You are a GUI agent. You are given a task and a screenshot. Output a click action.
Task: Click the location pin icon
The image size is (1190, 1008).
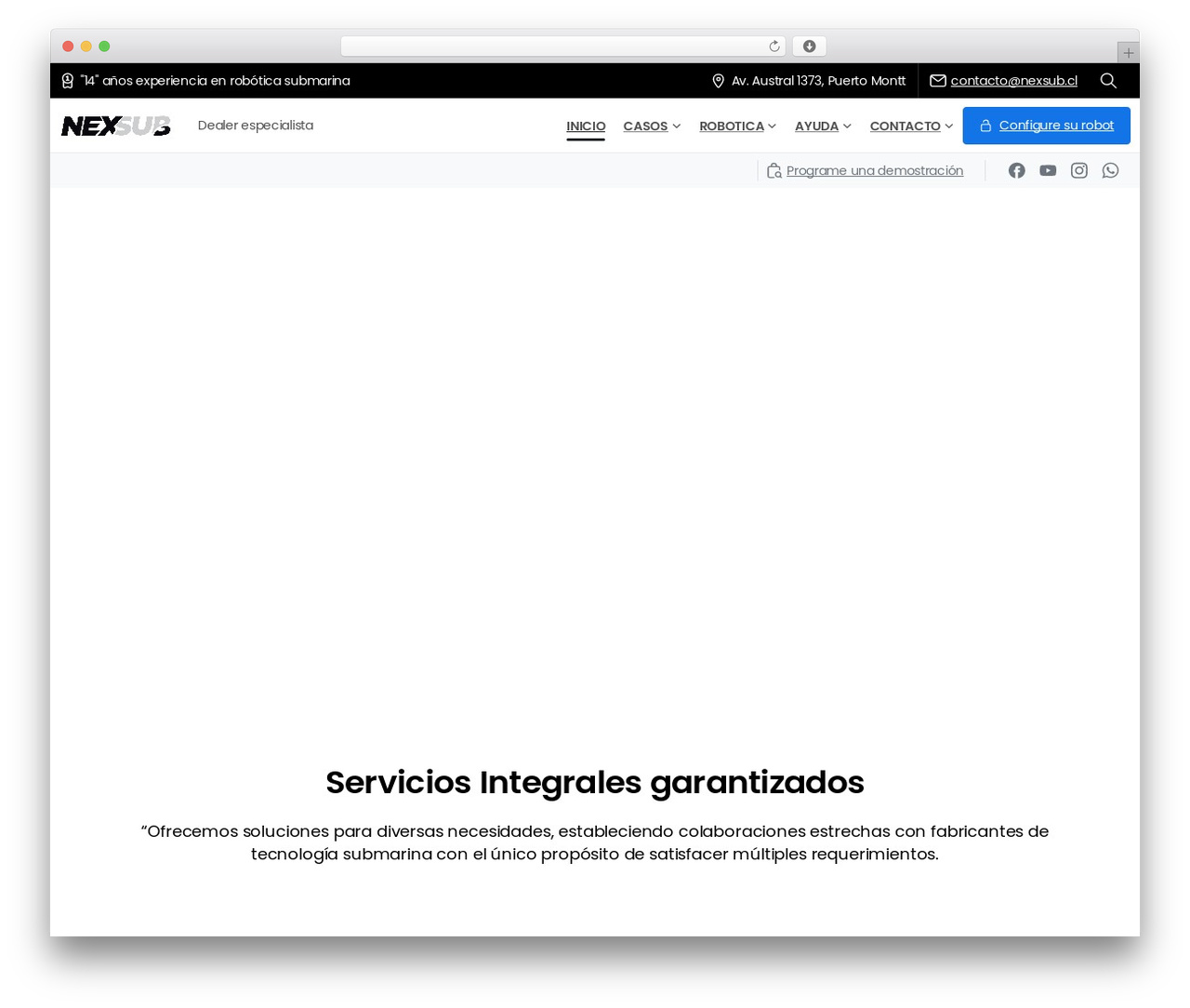718,81
